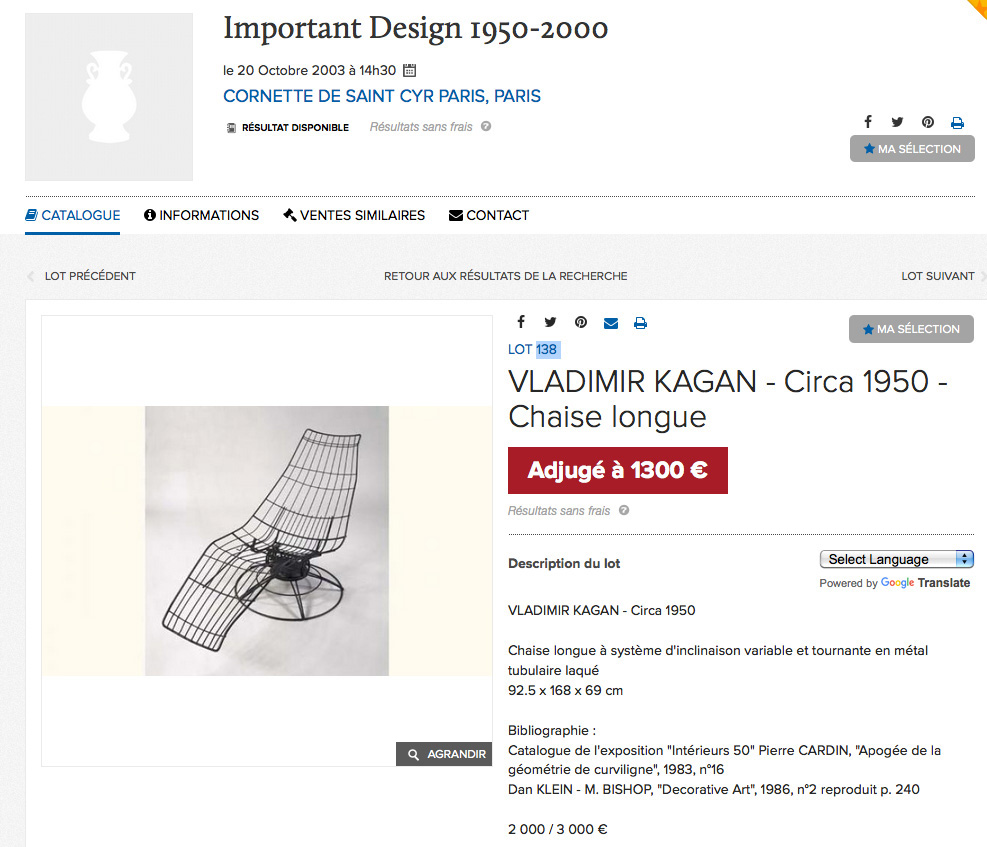Open Cornette de Saint Cyr Paris link
The width and height of the screenshot is (987, 847).
tap(382, 96)
